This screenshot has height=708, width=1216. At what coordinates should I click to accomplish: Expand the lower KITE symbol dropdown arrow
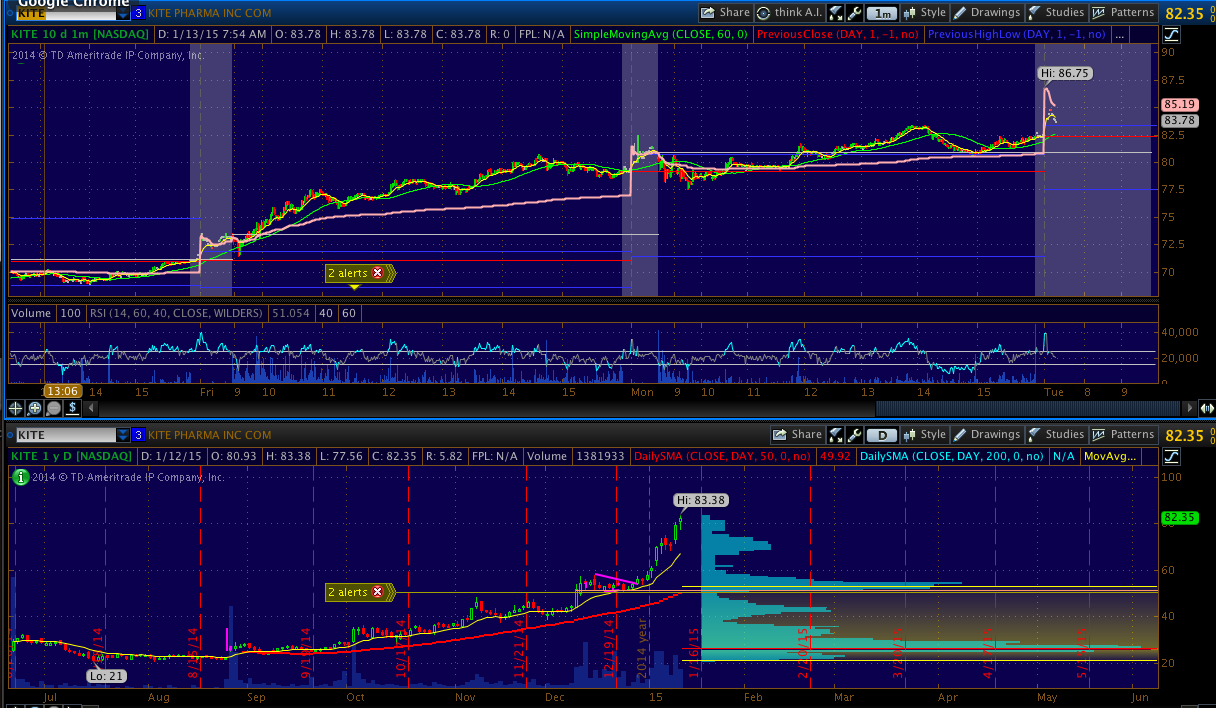point(123,435)
